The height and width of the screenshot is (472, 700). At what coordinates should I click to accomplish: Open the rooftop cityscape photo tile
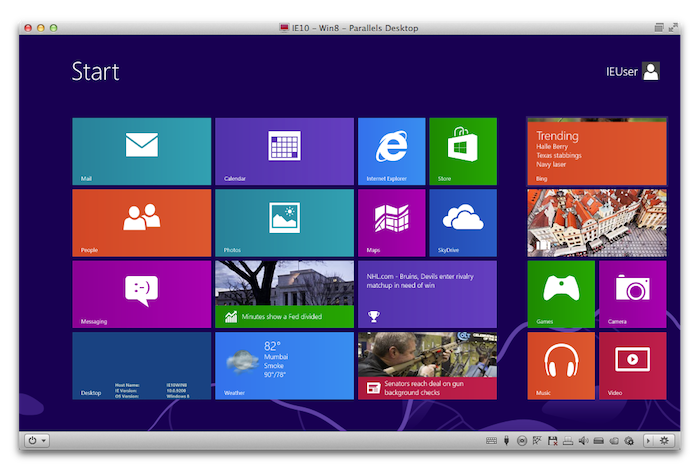pyautogui.click(x=597, y=223)
